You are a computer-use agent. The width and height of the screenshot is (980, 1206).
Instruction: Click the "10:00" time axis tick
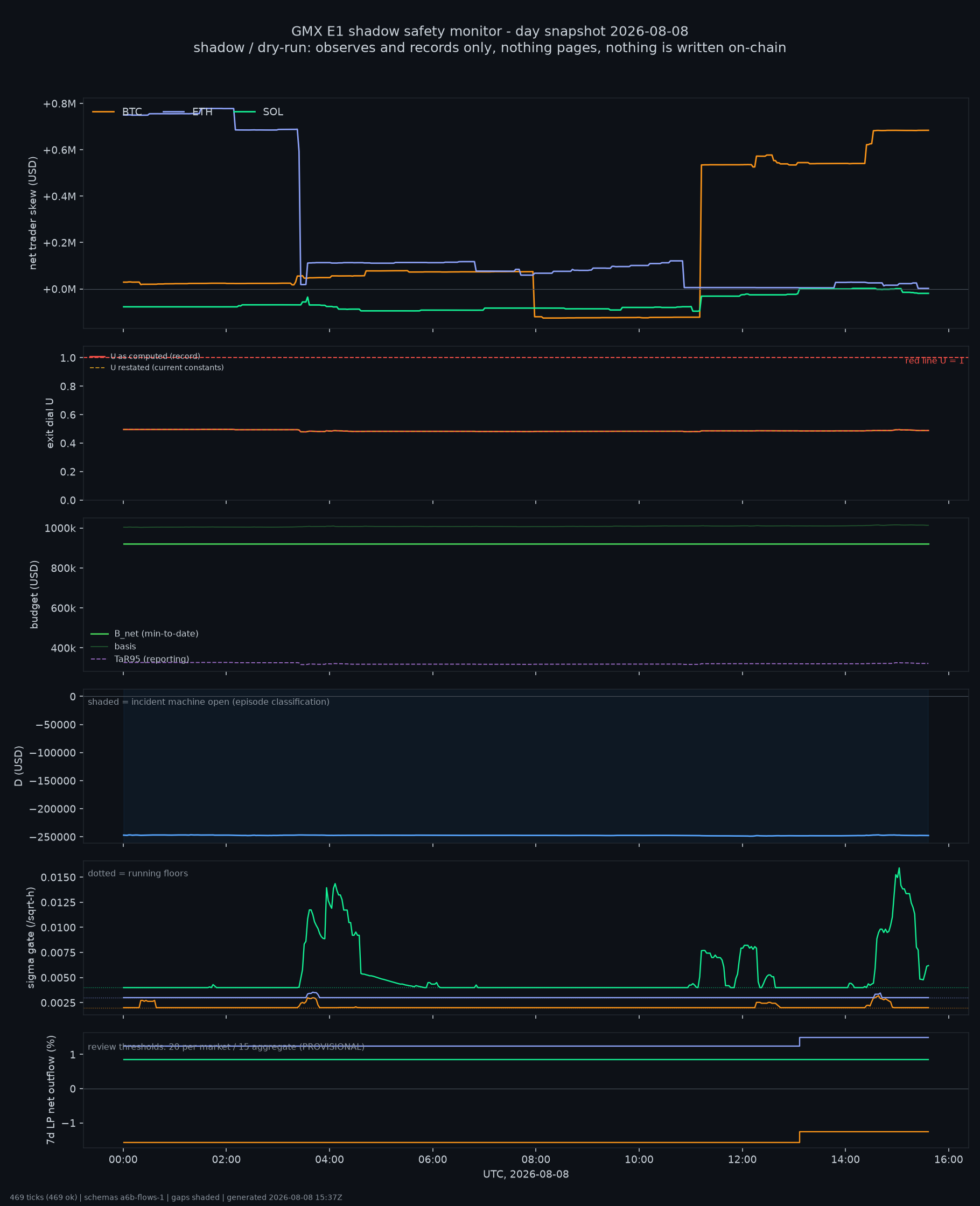pyautogui.click(x=639, y=1160)
